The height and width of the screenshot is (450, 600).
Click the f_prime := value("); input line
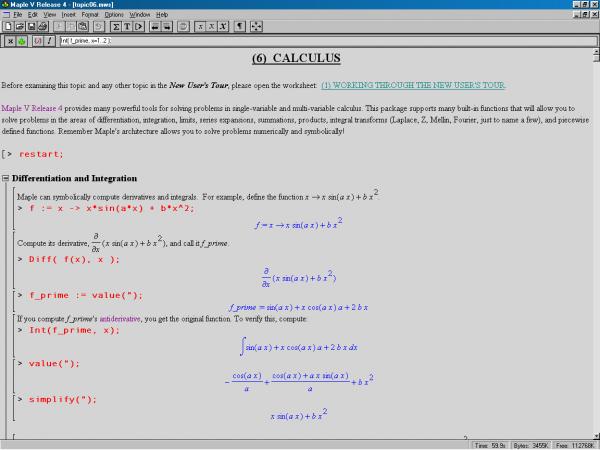point(86,295)
